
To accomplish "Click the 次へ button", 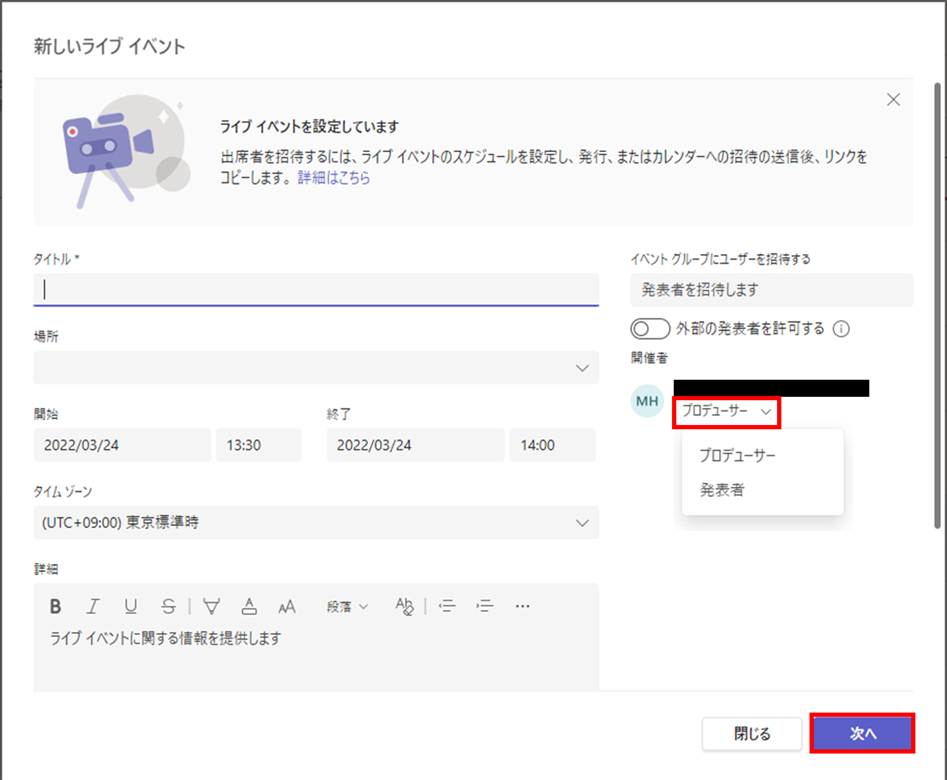I will coord(862,733).
